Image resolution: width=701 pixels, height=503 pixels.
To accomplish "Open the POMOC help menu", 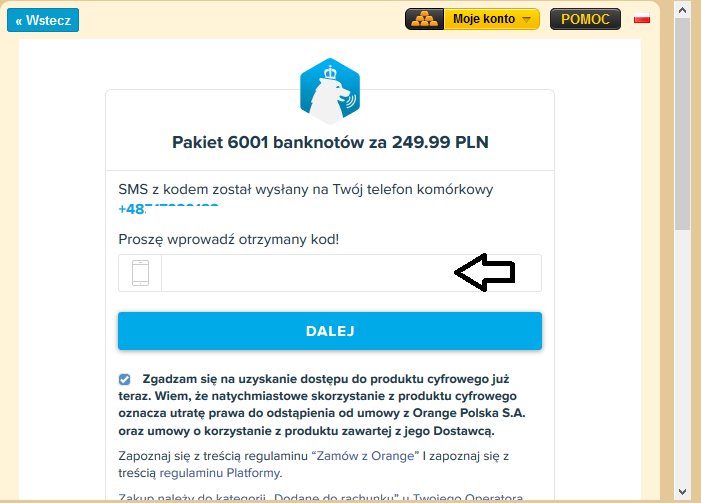I will click(585, 19).
